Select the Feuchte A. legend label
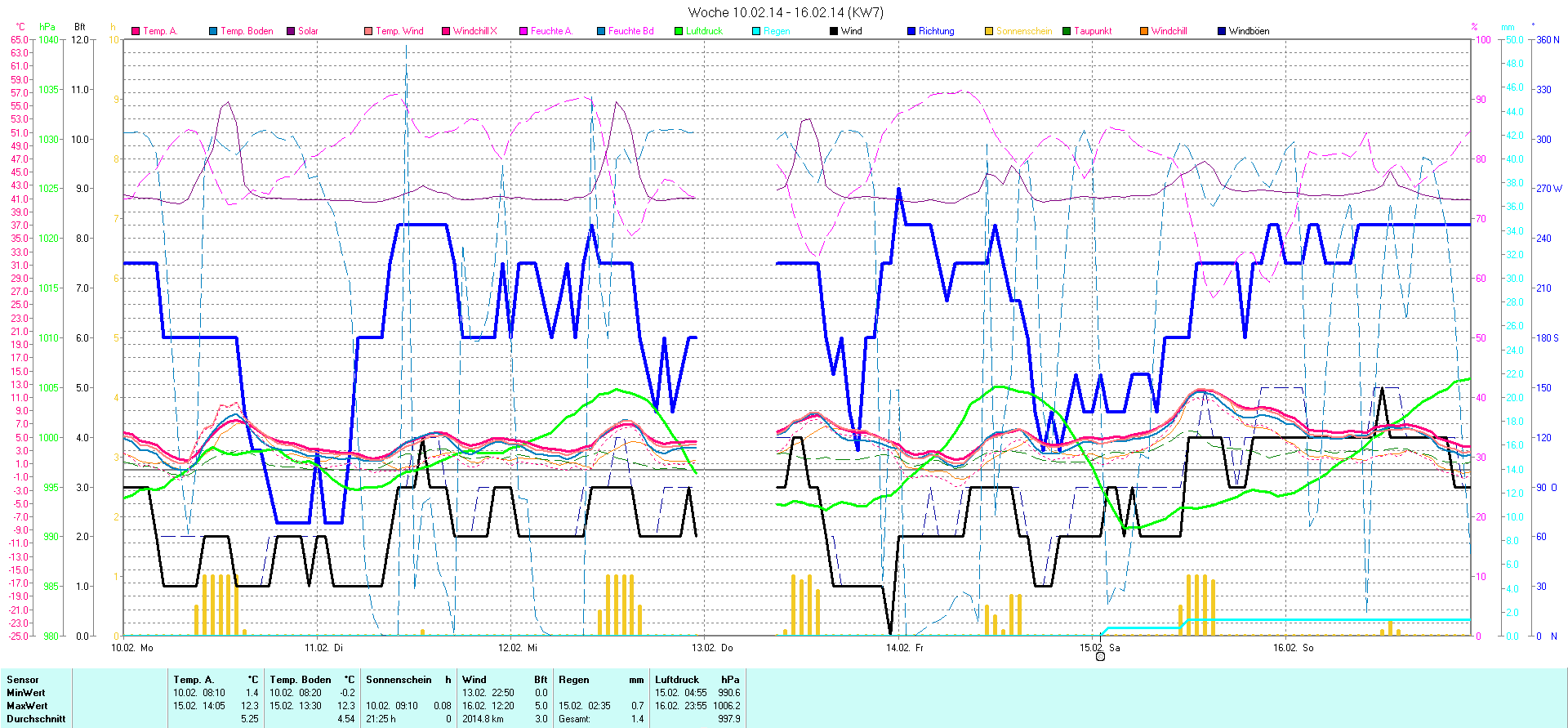This screenshot has width=1568, height=728. [x=551, y=31]
